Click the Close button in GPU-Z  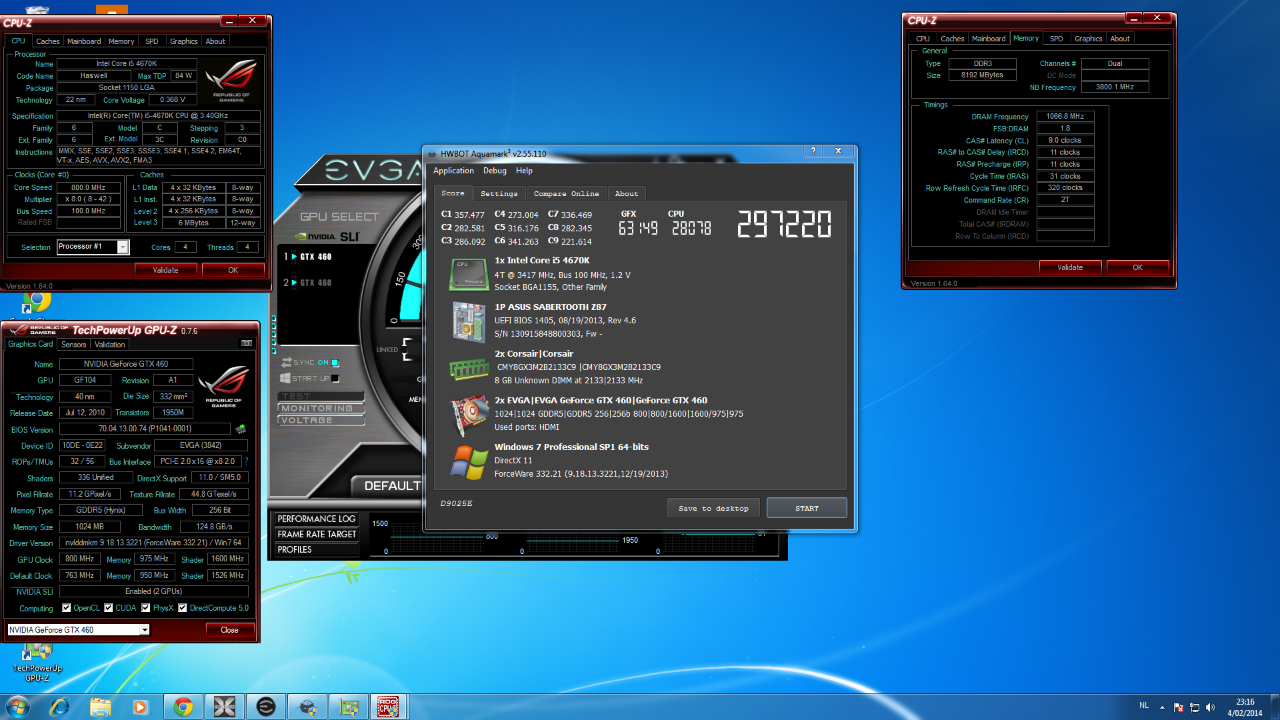pyautogui.click(x=230, y=630)
